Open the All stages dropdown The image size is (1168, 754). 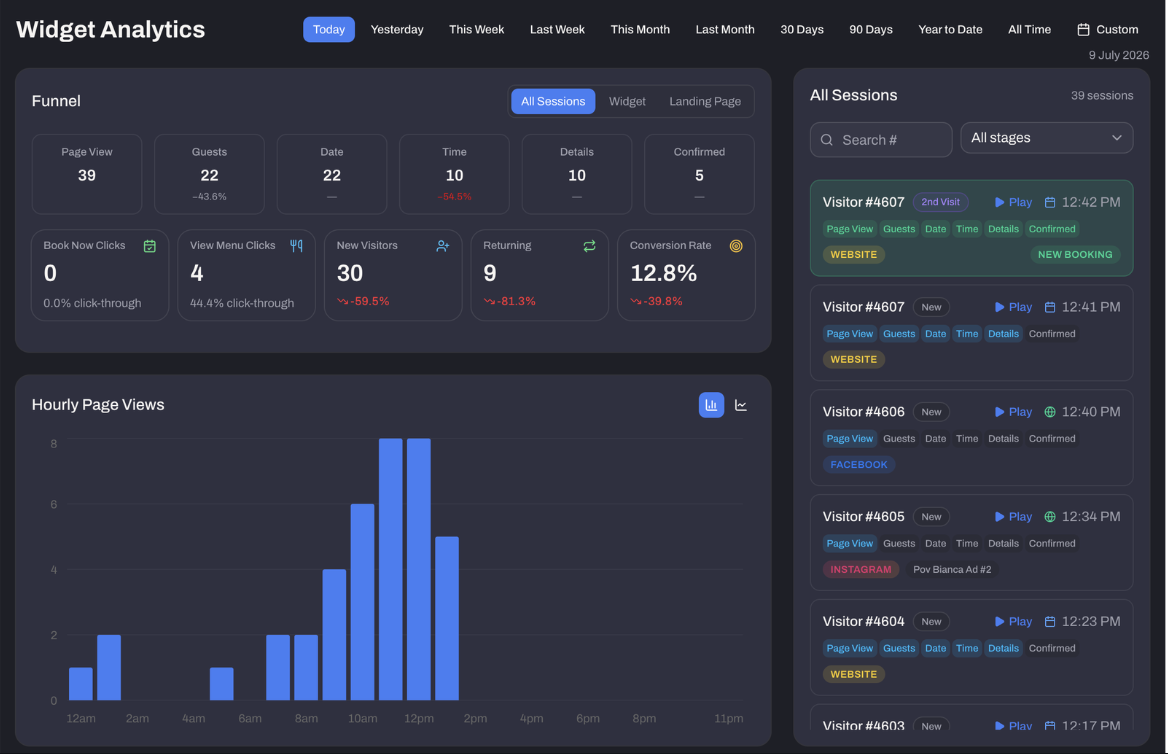coord(1047,138)
